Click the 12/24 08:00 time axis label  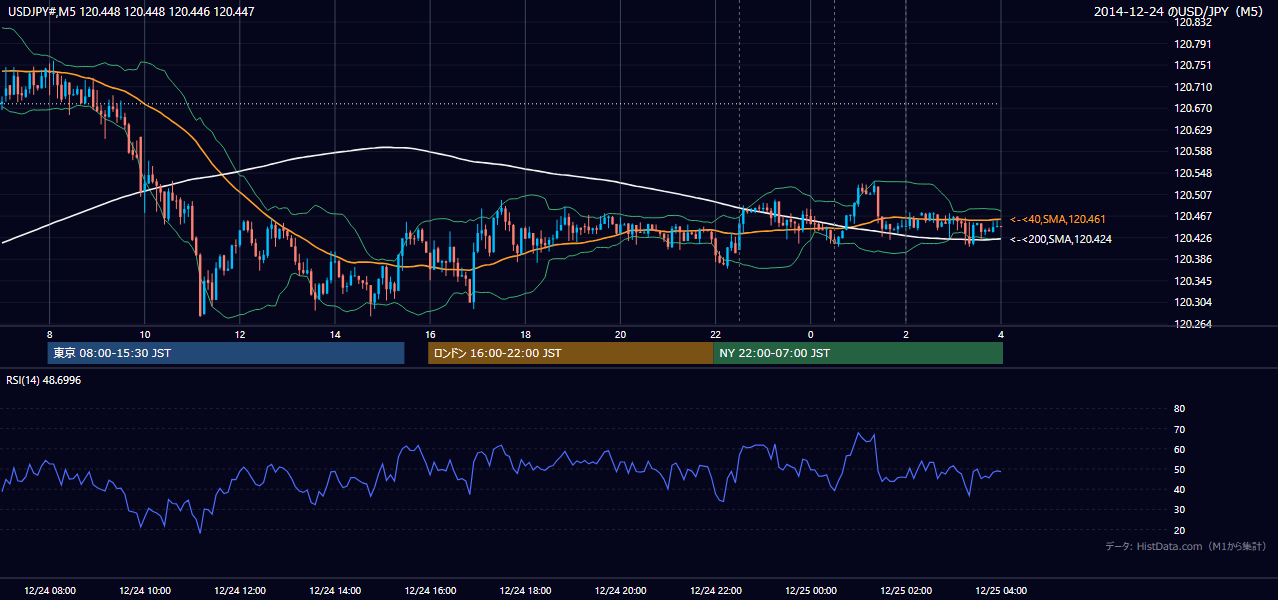50,591
